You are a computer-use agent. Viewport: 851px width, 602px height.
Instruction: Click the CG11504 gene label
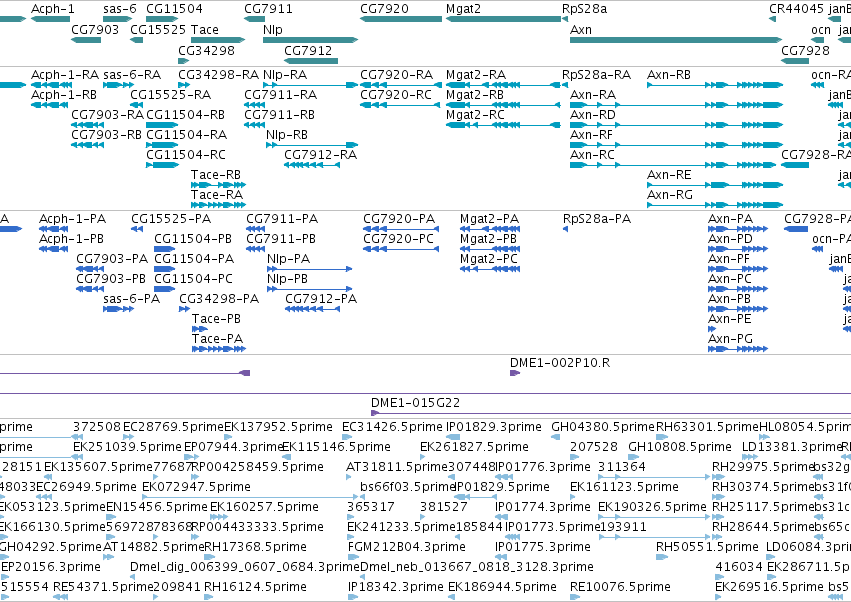(174, 9)
